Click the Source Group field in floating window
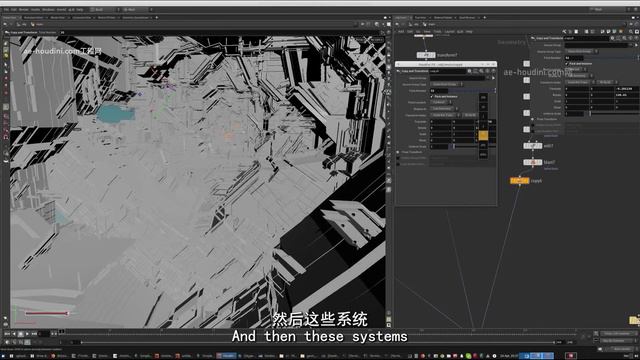The height and width of the screenshot is (360, 640). [458, 78]
